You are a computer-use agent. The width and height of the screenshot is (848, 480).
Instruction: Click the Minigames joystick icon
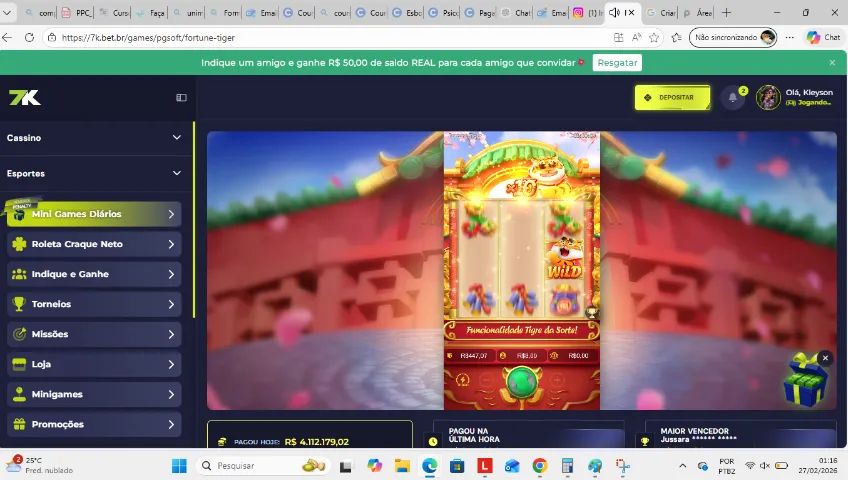[x=19, y=395]
